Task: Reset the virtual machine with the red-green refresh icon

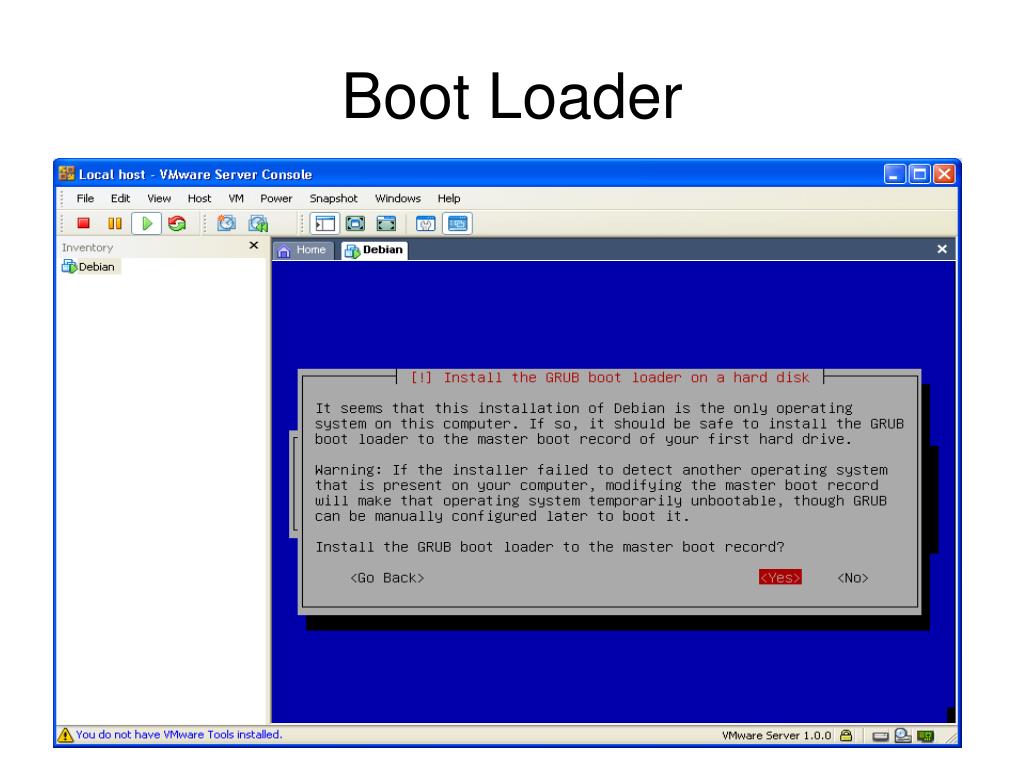Action: [177, 223]
